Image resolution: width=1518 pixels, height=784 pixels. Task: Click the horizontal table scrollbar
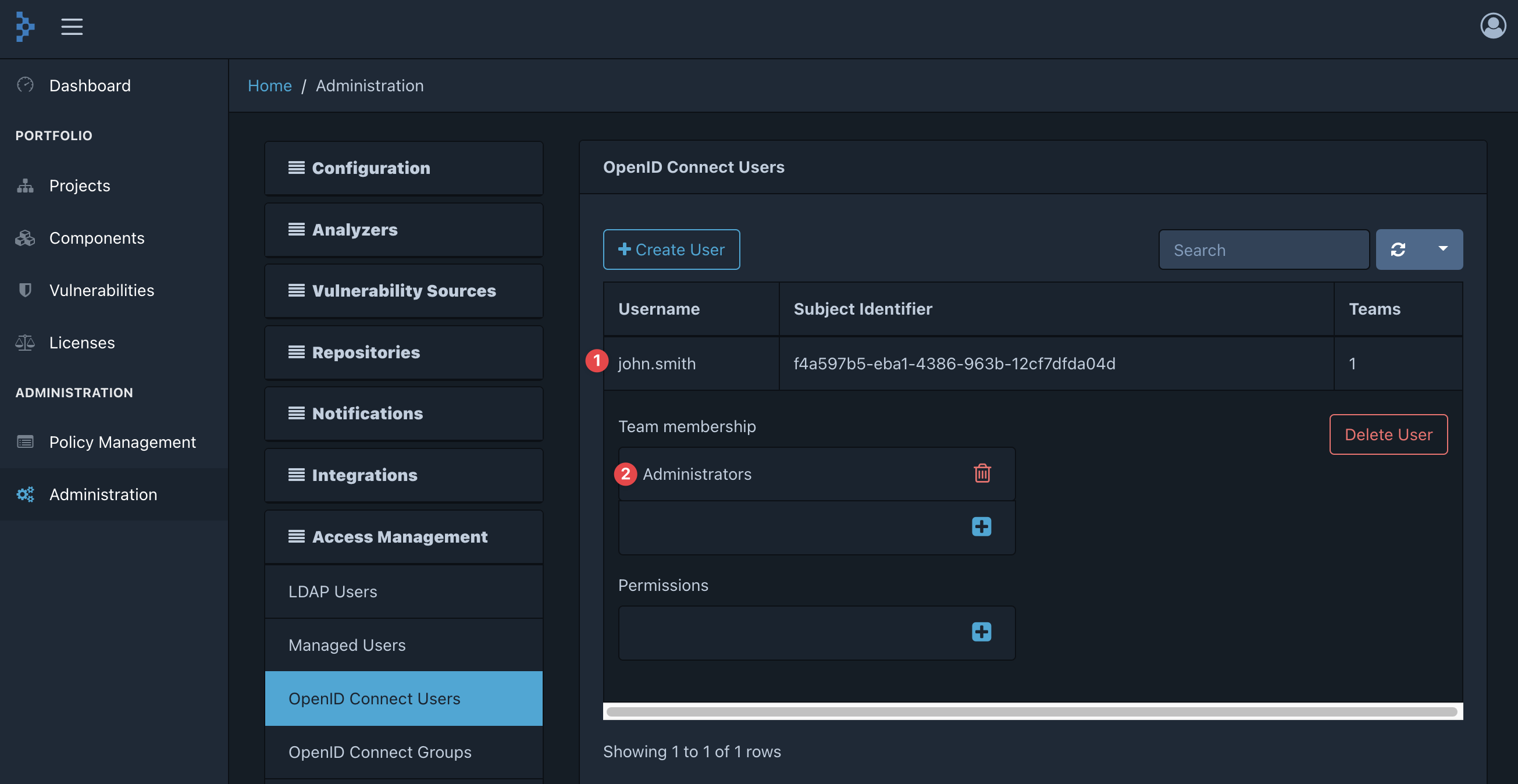[1032, 711]
